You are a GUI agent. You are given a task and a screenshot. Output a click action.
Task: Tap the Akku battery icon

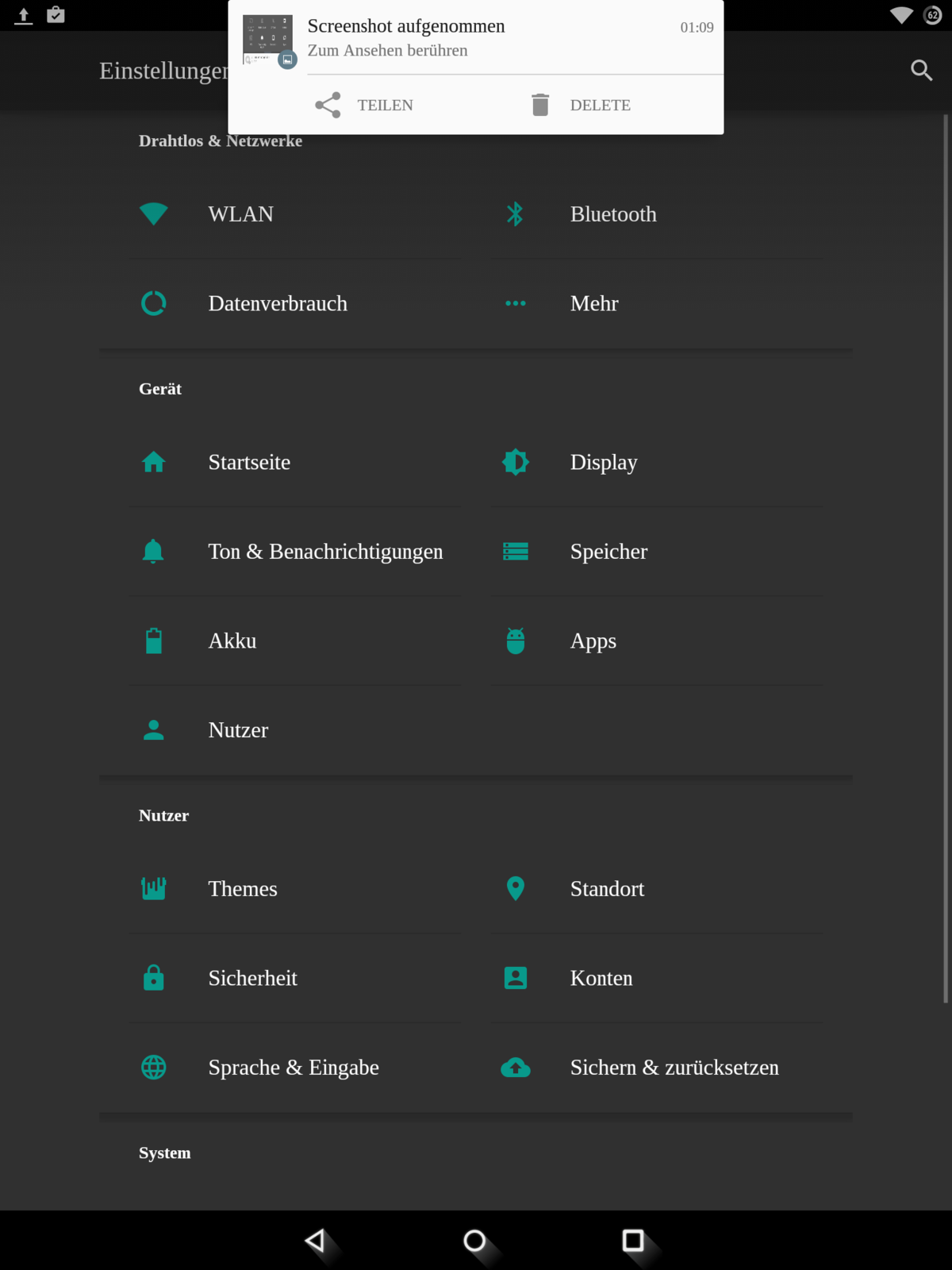153,641
